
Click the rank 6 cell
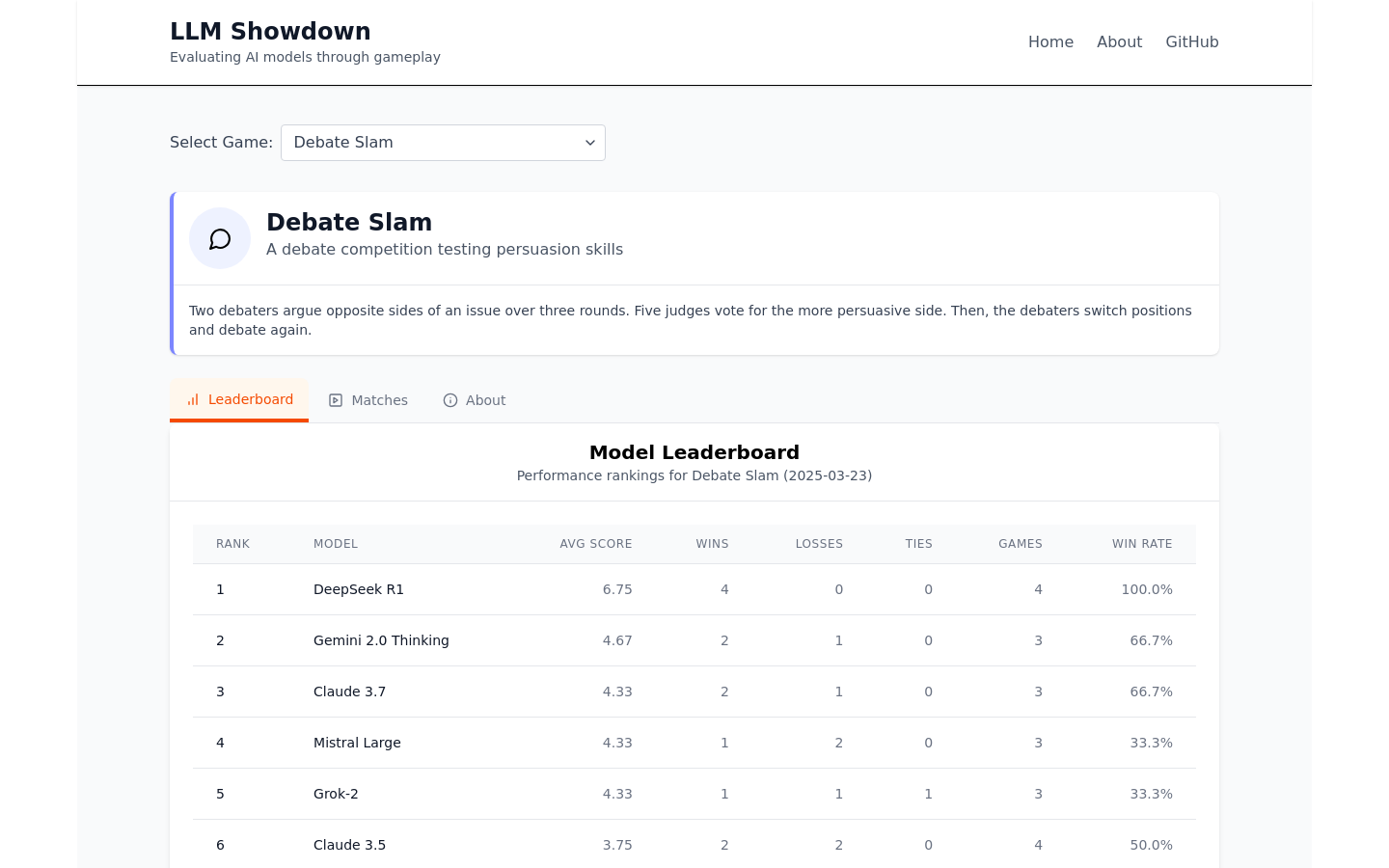(x=220, y=845)
